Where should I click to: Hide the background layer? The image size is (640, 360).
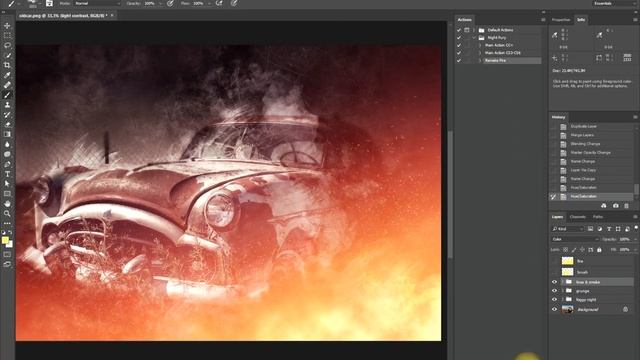tap(554, 309)
